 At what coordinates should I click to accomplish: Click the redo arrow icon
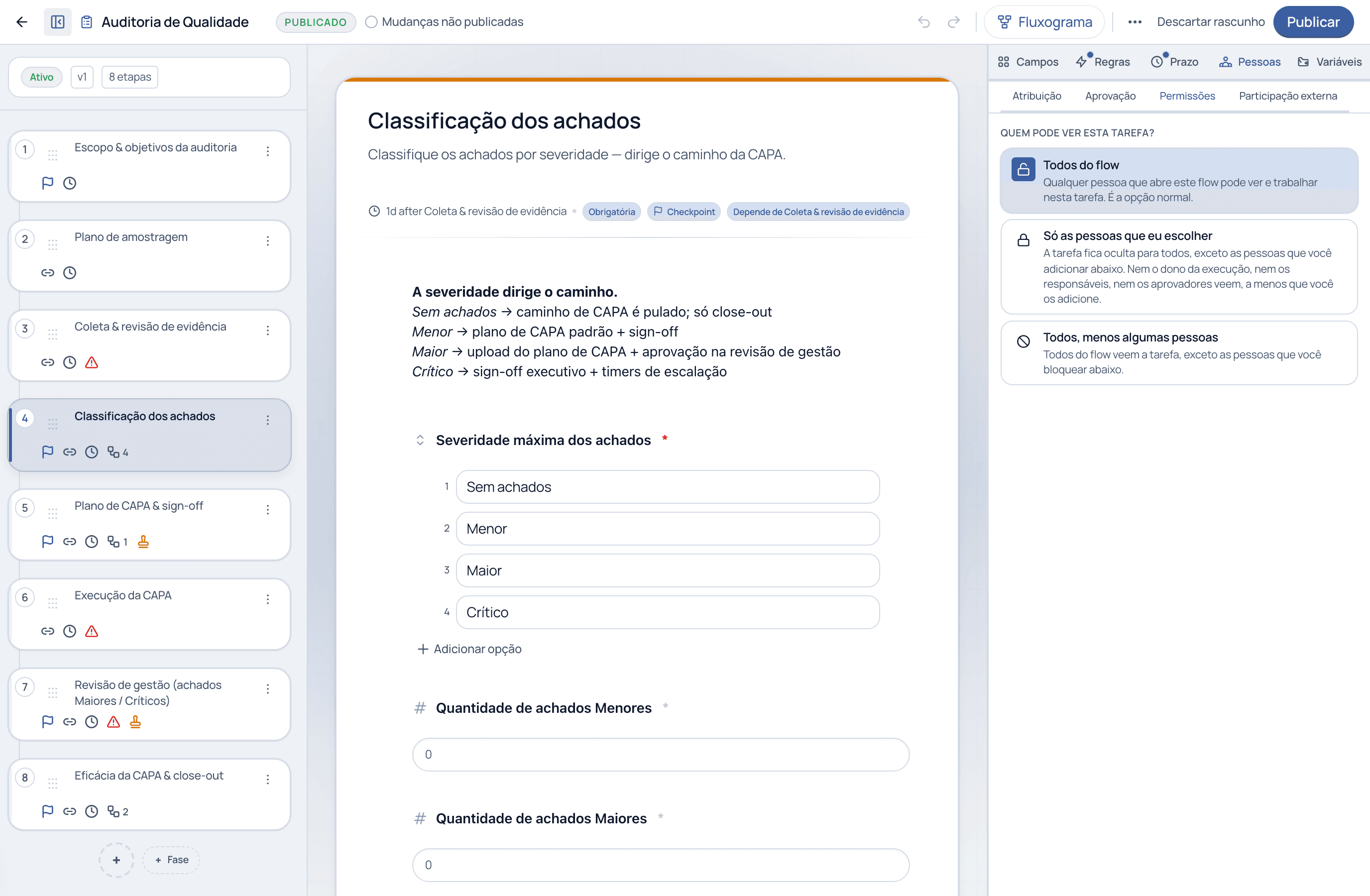(x=953, y=22)
